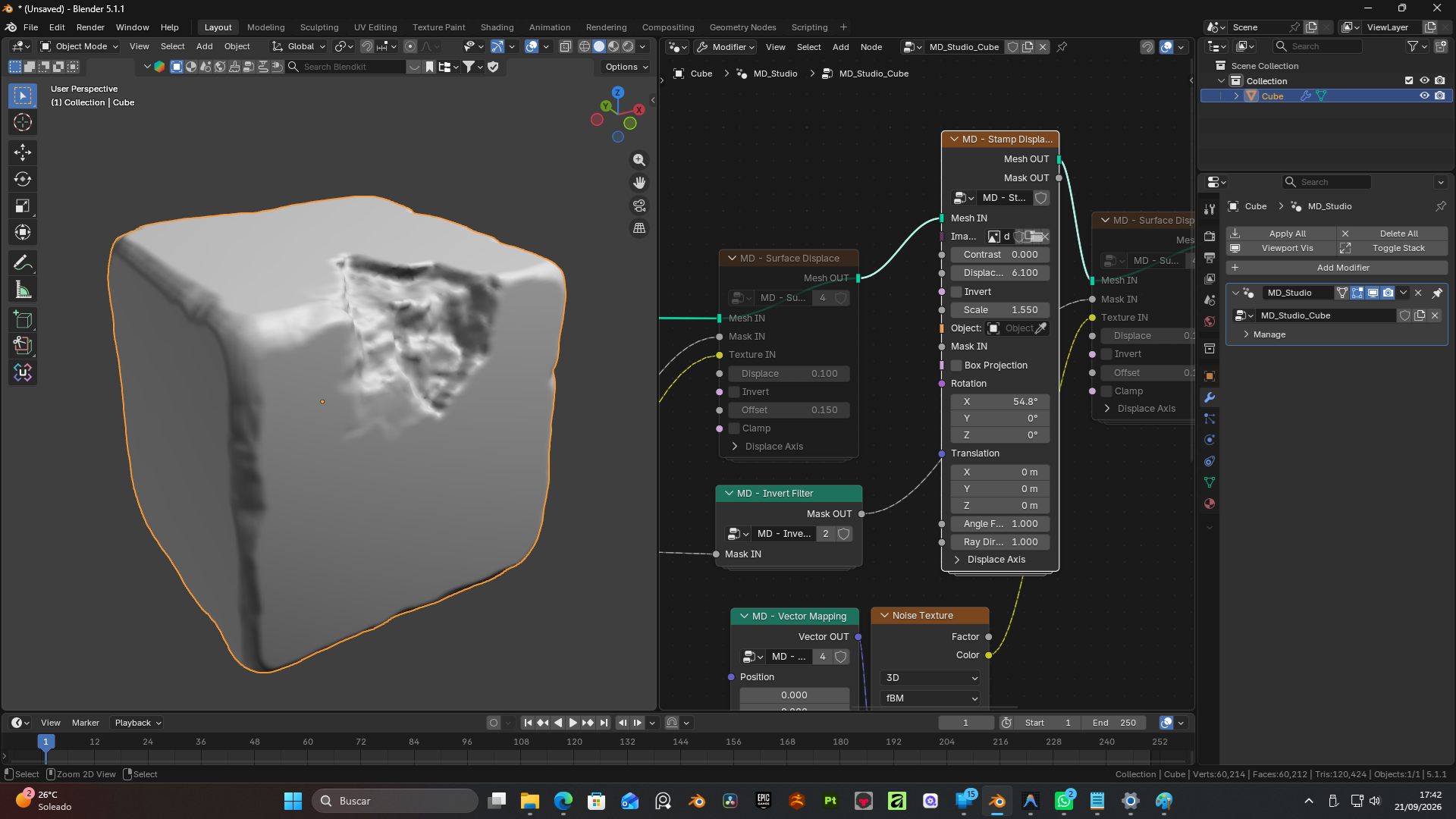
Task: Toggle the camera view icon
Action: tap(639, 206)
